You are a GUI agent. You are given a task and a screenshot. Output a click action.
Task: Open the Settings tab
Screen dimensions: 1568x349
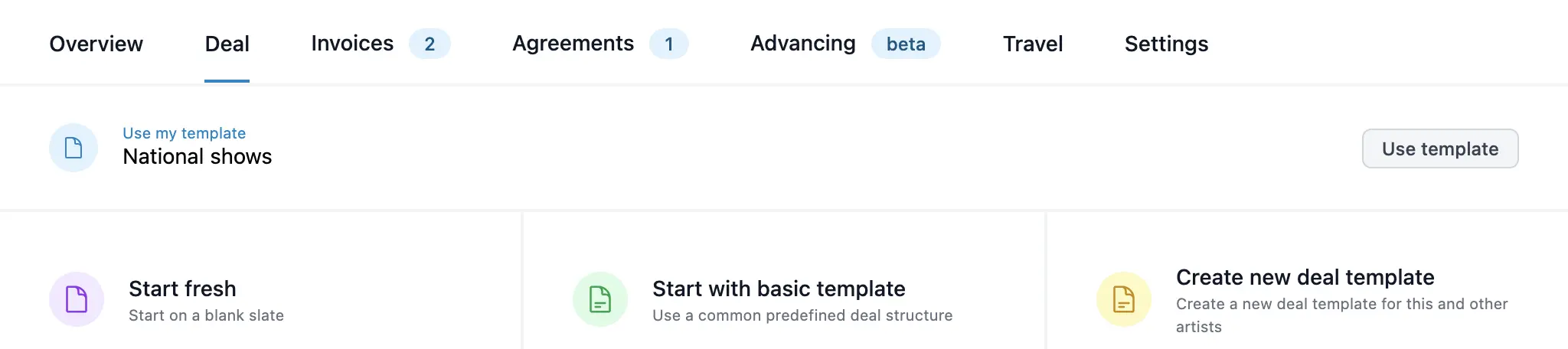point(1166,44)
